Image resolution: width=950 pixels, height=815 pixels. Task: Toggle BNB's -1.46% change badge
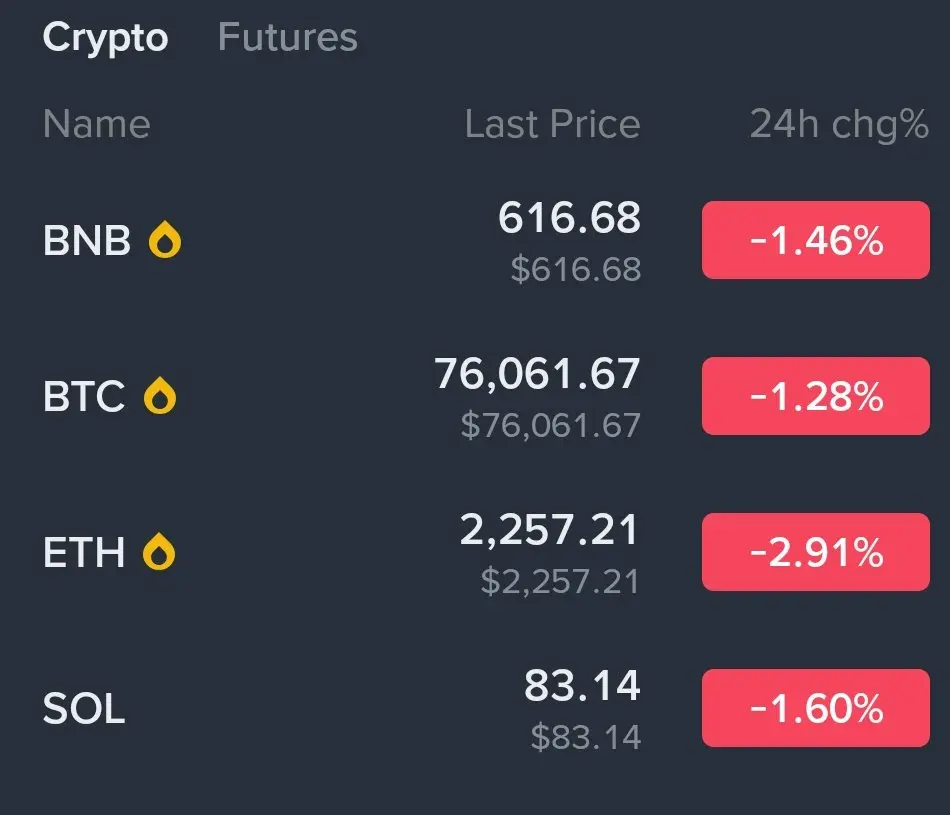815,240
